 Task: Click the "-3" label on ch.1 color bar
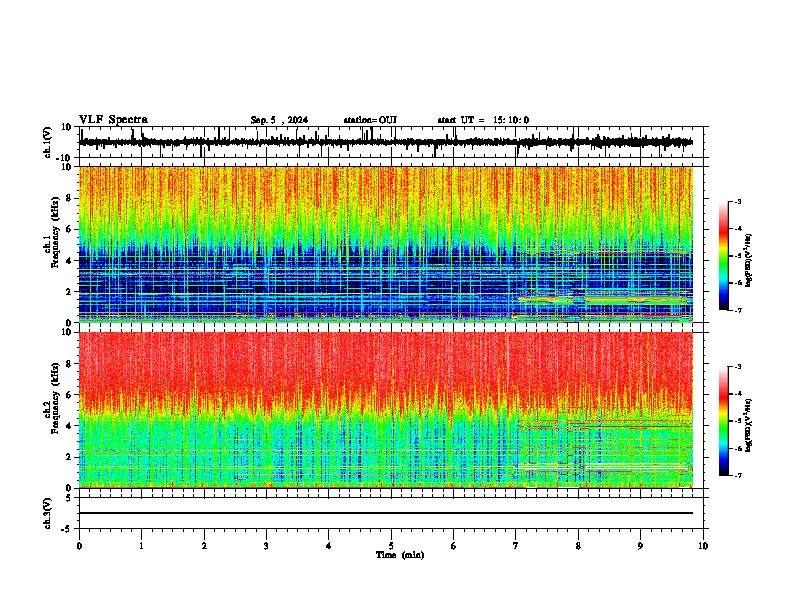coord(738,201)
